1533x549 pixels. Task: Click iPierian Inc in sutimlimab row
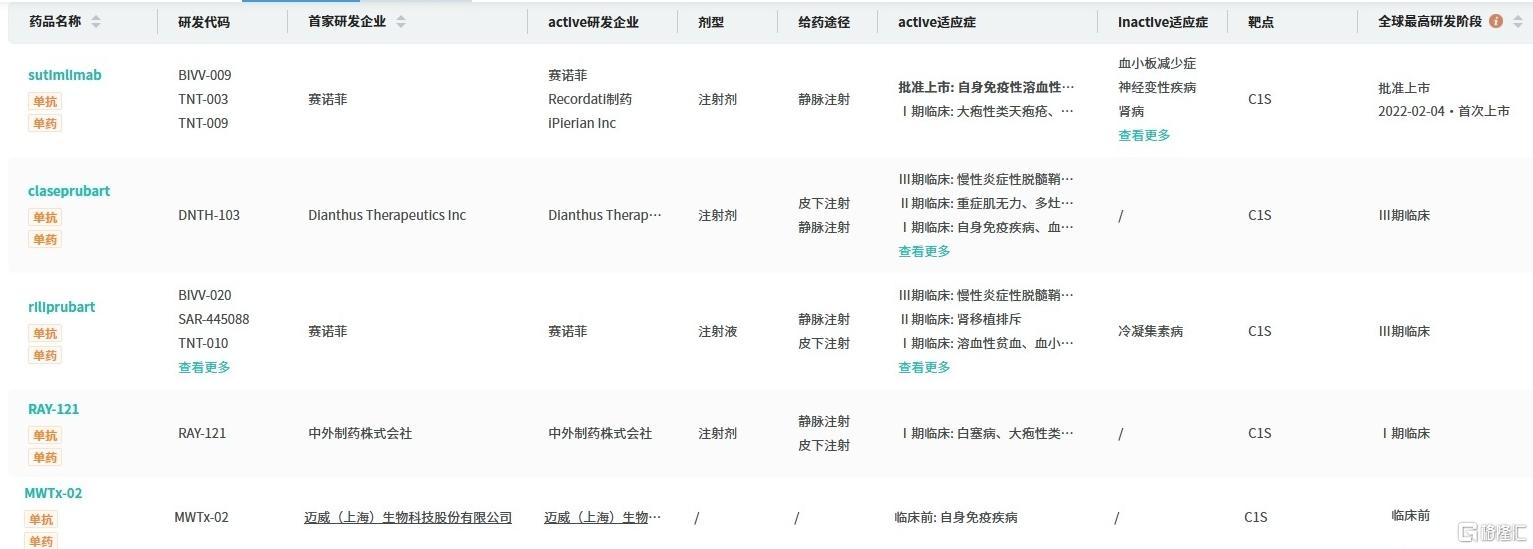pyautogui.click(x=582, y=123)
